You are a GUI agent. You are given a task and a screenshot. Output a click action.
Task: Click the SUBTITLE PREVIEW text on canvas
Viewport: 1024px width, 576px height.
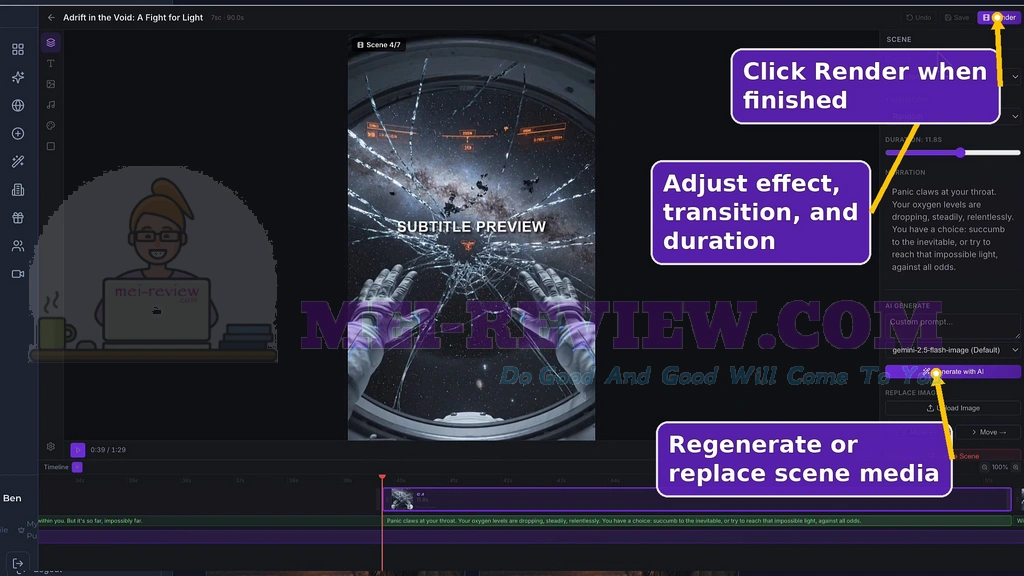click(x=472, y=227)
